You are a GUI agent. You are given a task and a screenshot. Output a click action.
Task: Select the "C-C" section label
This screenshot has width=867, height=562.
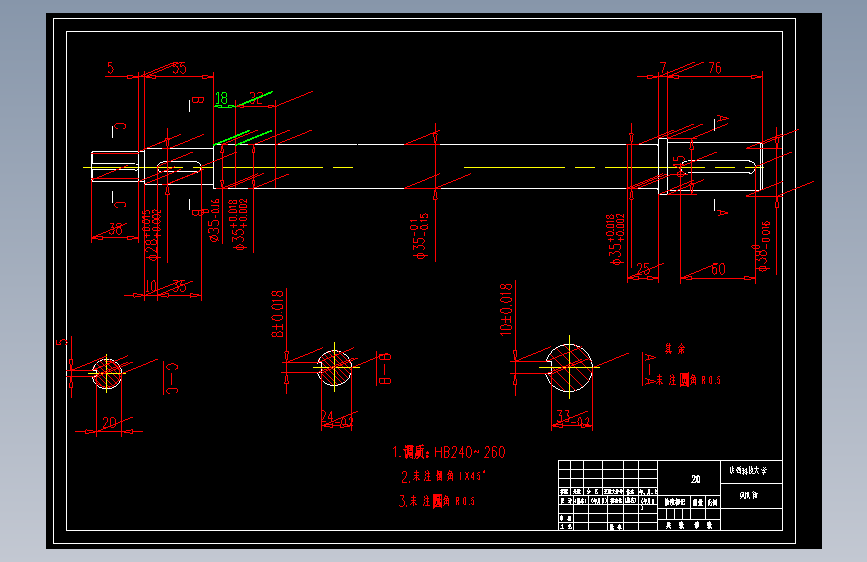coord(172,378)
